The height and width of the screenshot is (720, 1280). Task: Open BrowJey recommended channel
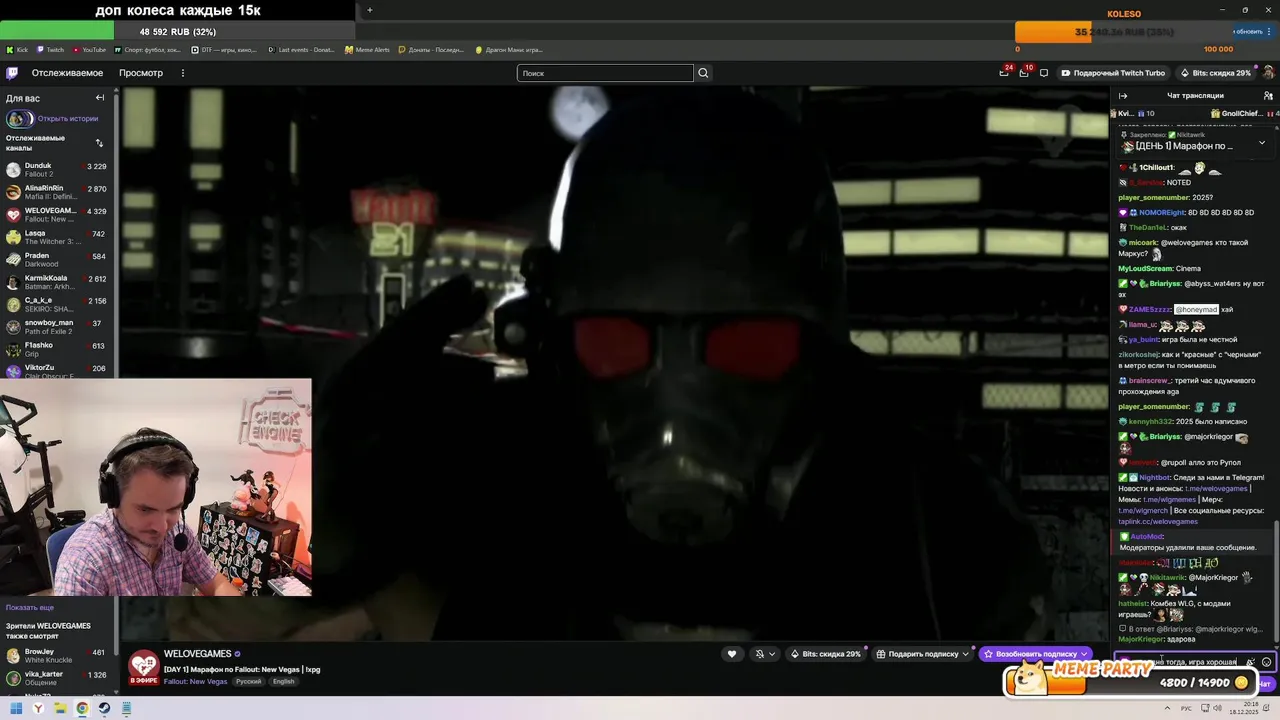pyautogui.click(x=59, y=655)
